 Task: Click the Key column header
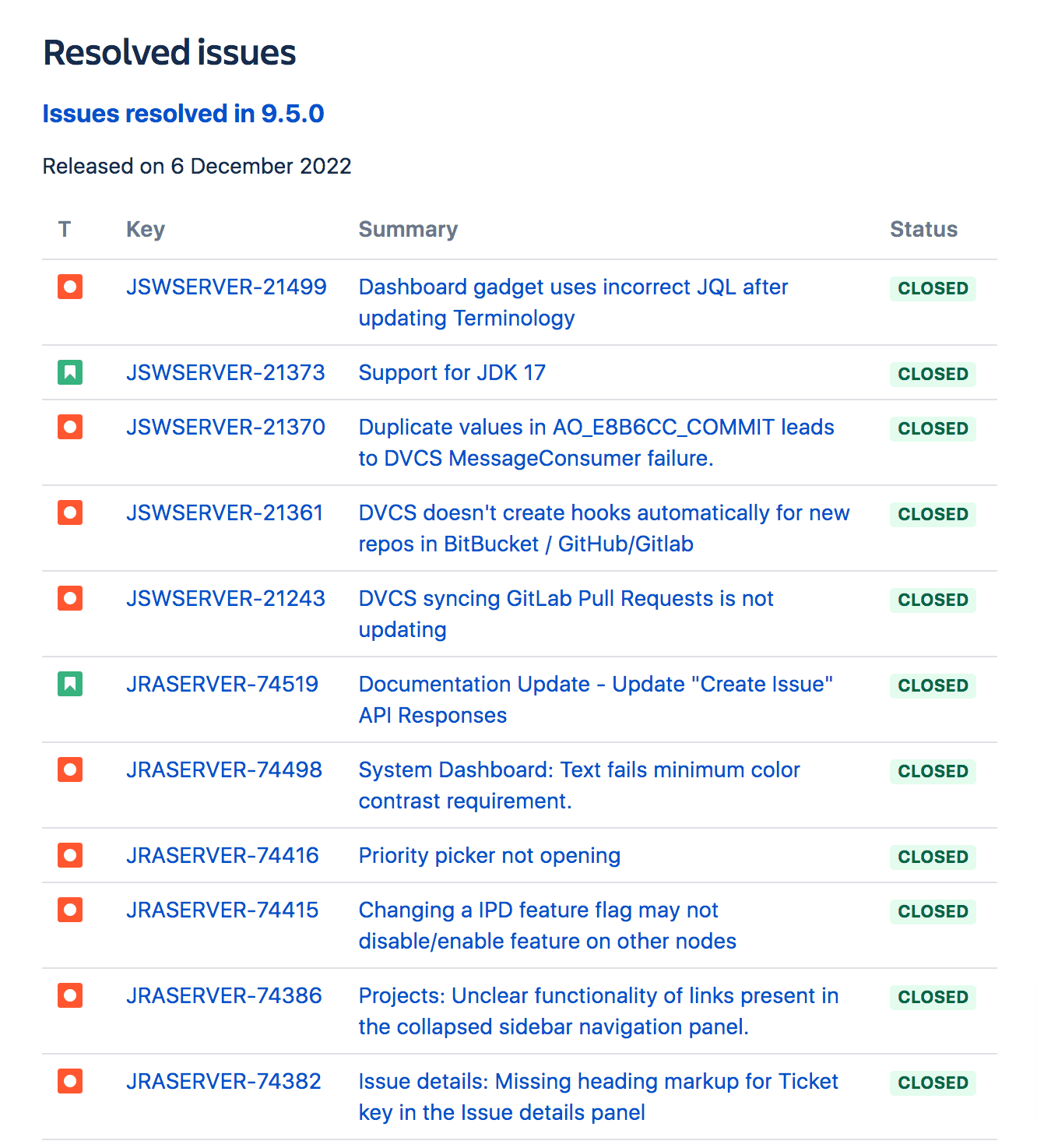point(146,230)
